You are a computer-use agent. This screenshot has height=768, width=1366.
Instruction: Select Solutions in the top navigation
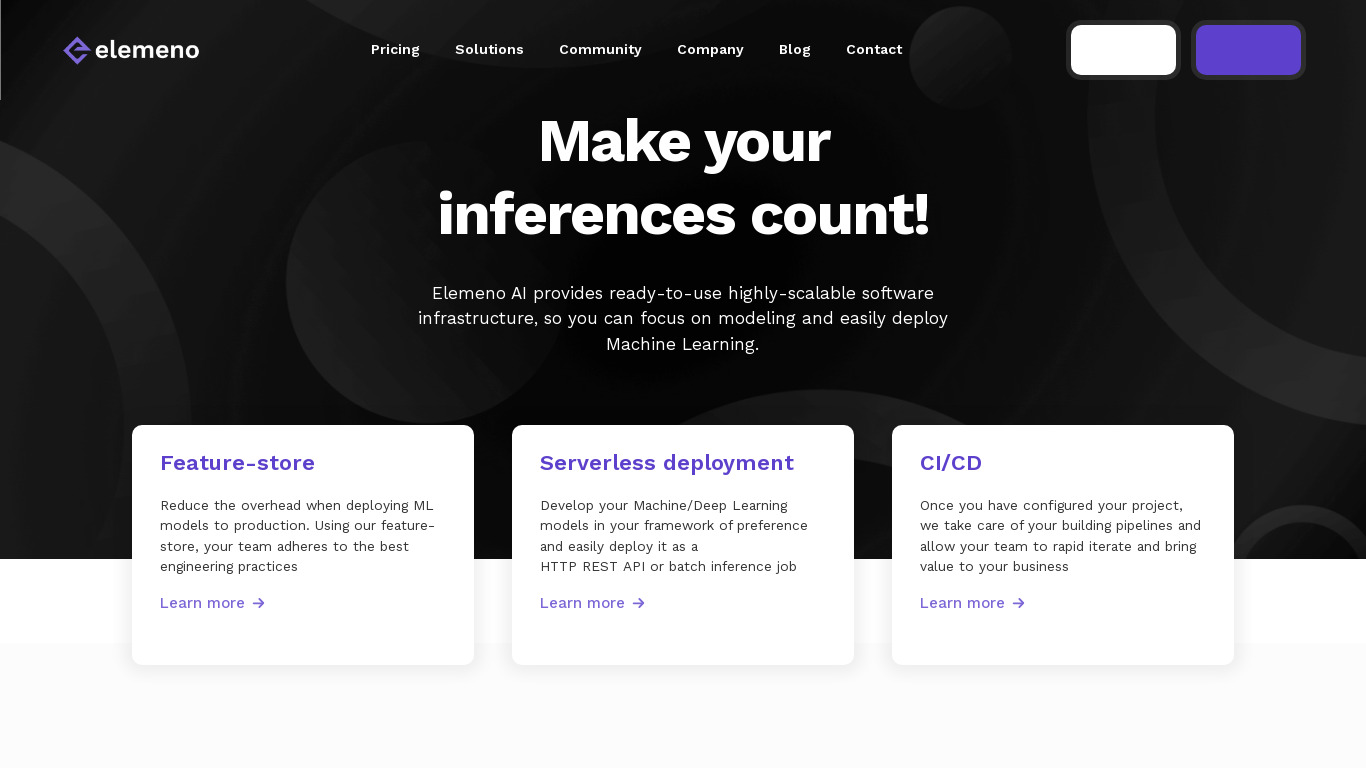click(x=489, y=50)
